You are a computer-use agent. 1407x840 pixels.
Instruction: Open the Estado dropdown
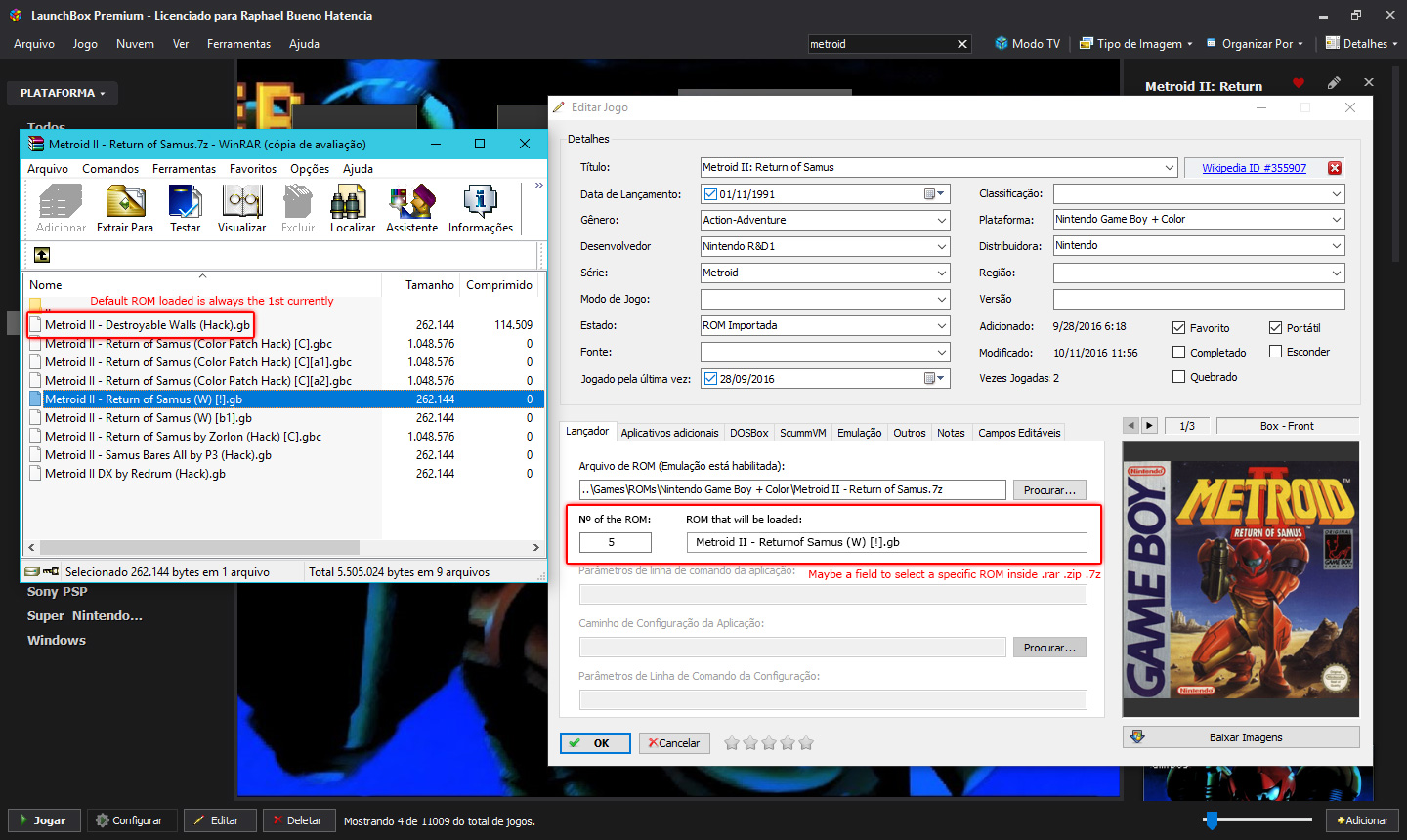click(942, 326)
